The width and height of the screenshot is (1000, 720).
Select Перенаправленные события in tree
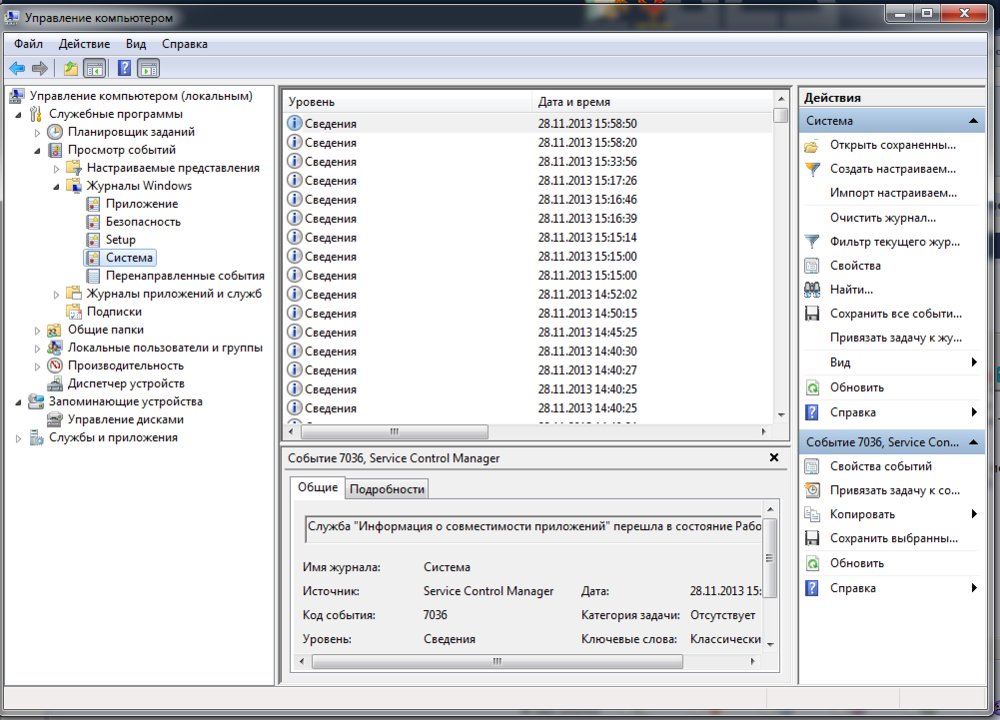point(185,276)
